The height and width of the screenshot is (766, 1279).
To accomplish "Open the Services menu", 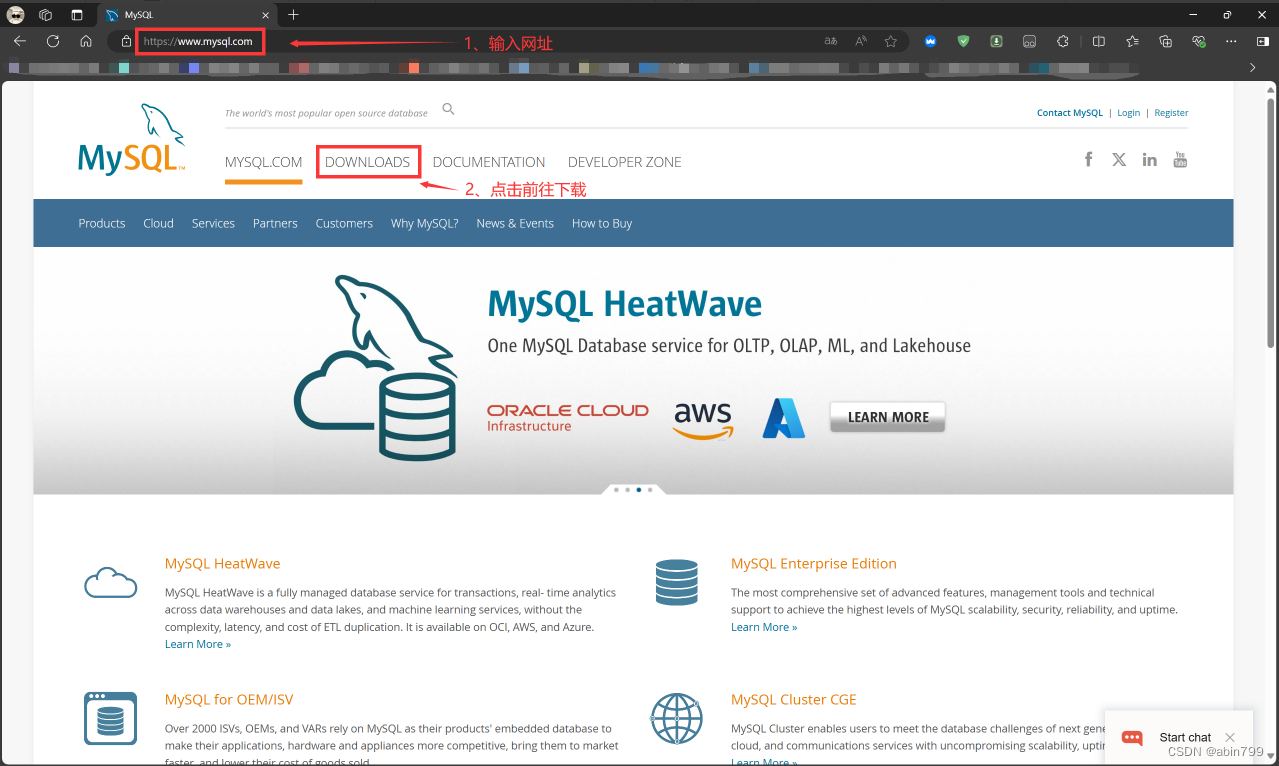I will (x=213, y=223).
